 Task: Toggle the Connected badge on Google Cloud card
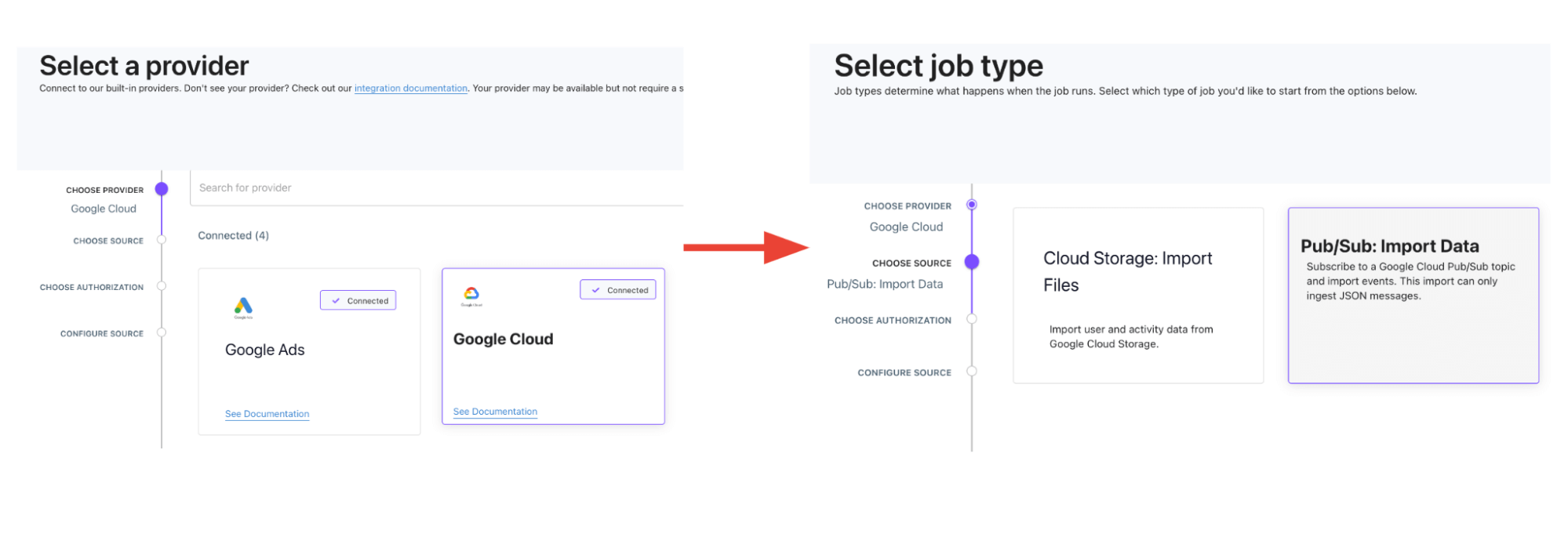[x=618, y=289]
